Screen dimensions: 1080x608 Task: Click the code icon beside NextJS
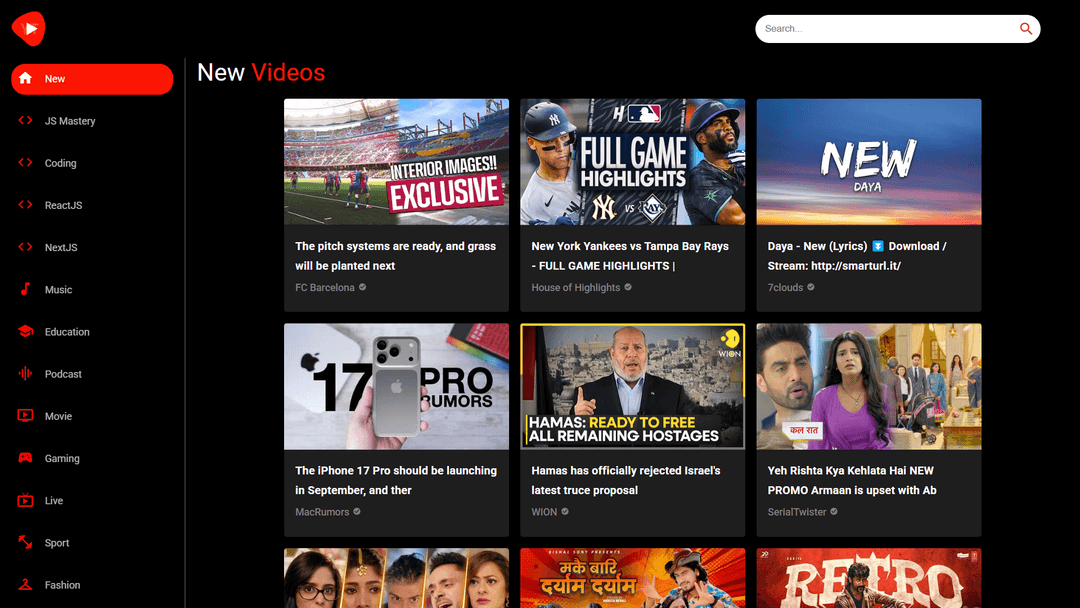tap(25, 247)
